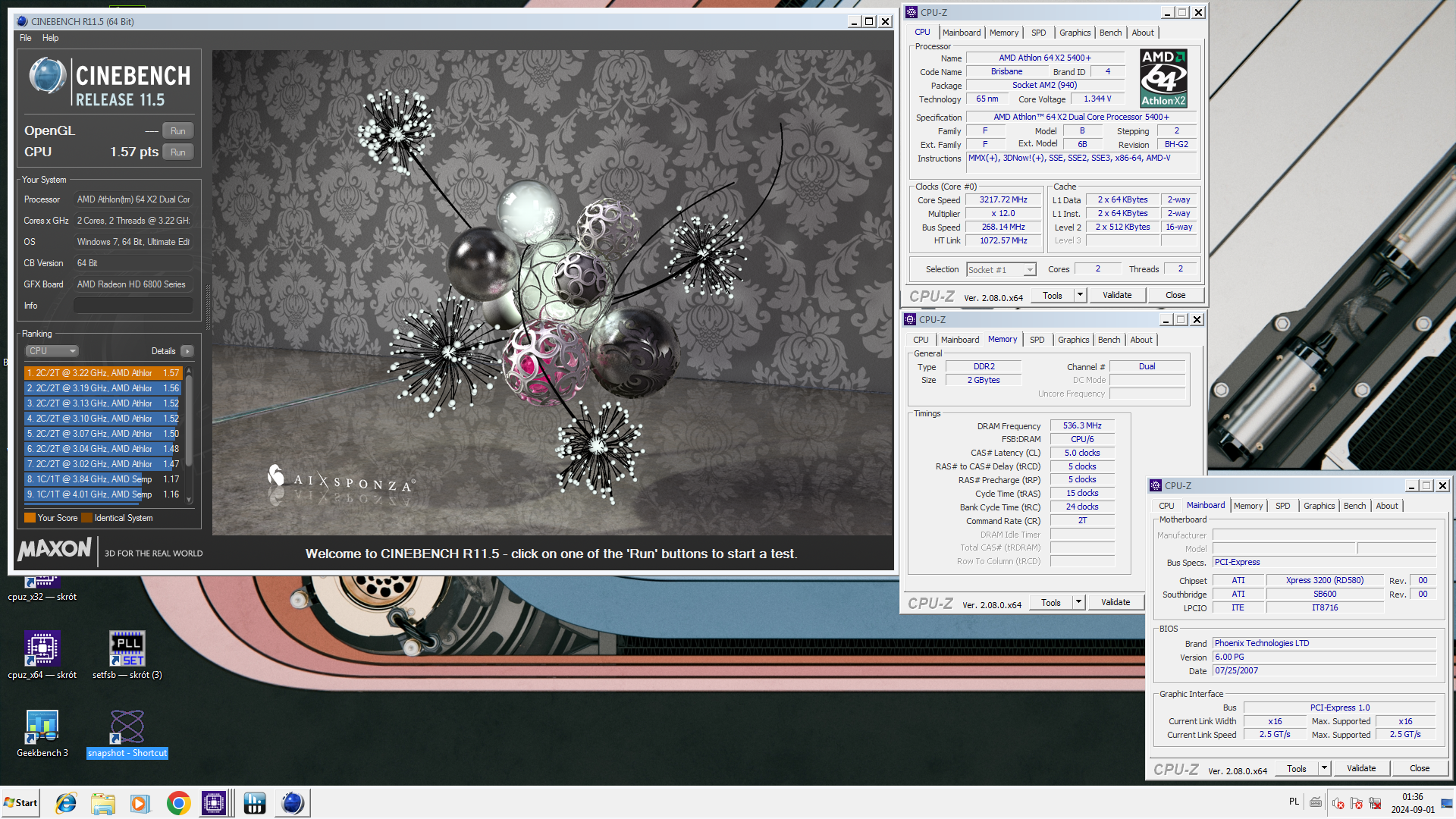
Task: Open Tools dropdown arrow in top CPU-Z window
Action: 1081,296
